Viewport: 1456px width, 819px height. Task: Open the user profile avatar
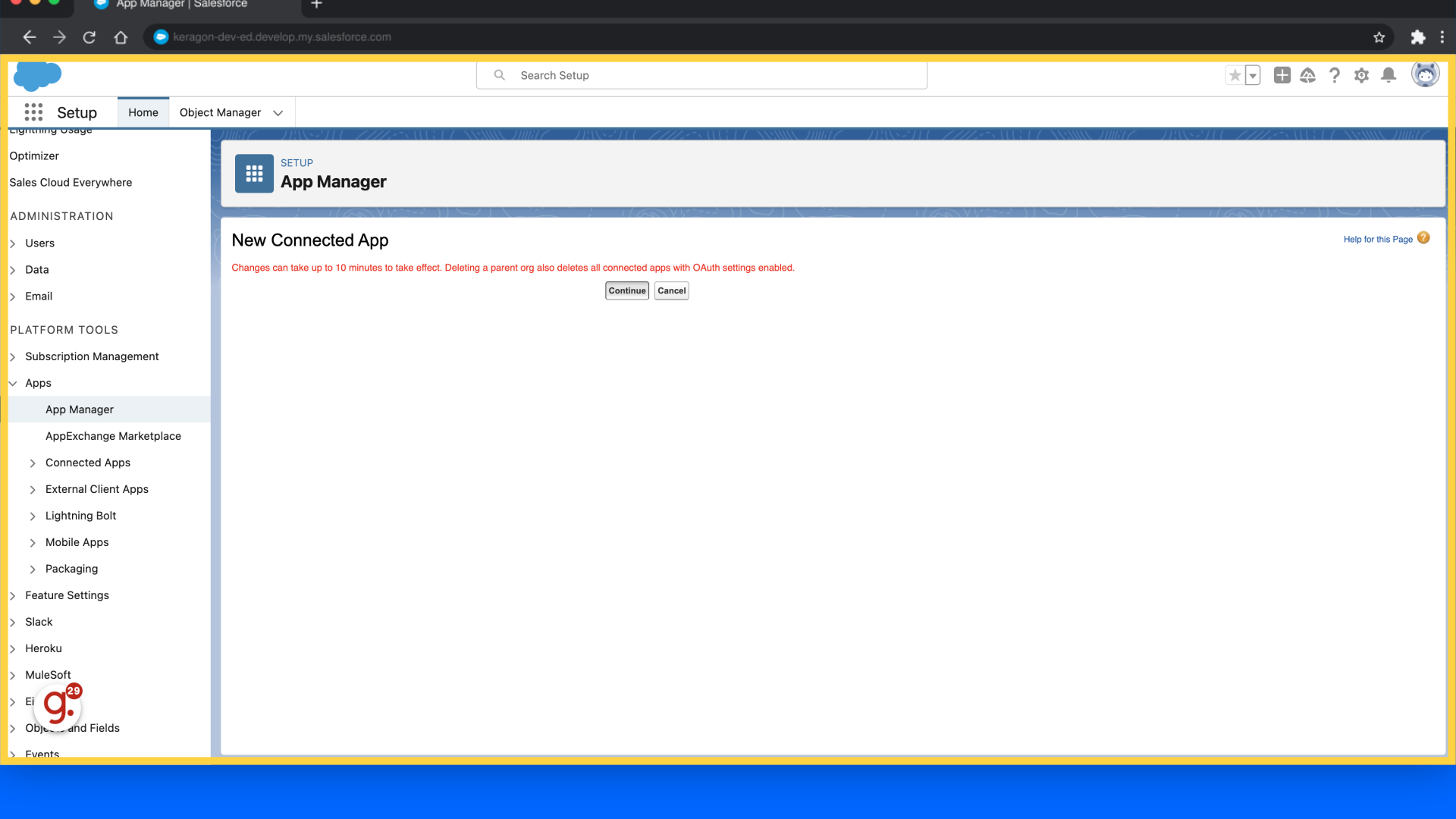(1425, 74)
